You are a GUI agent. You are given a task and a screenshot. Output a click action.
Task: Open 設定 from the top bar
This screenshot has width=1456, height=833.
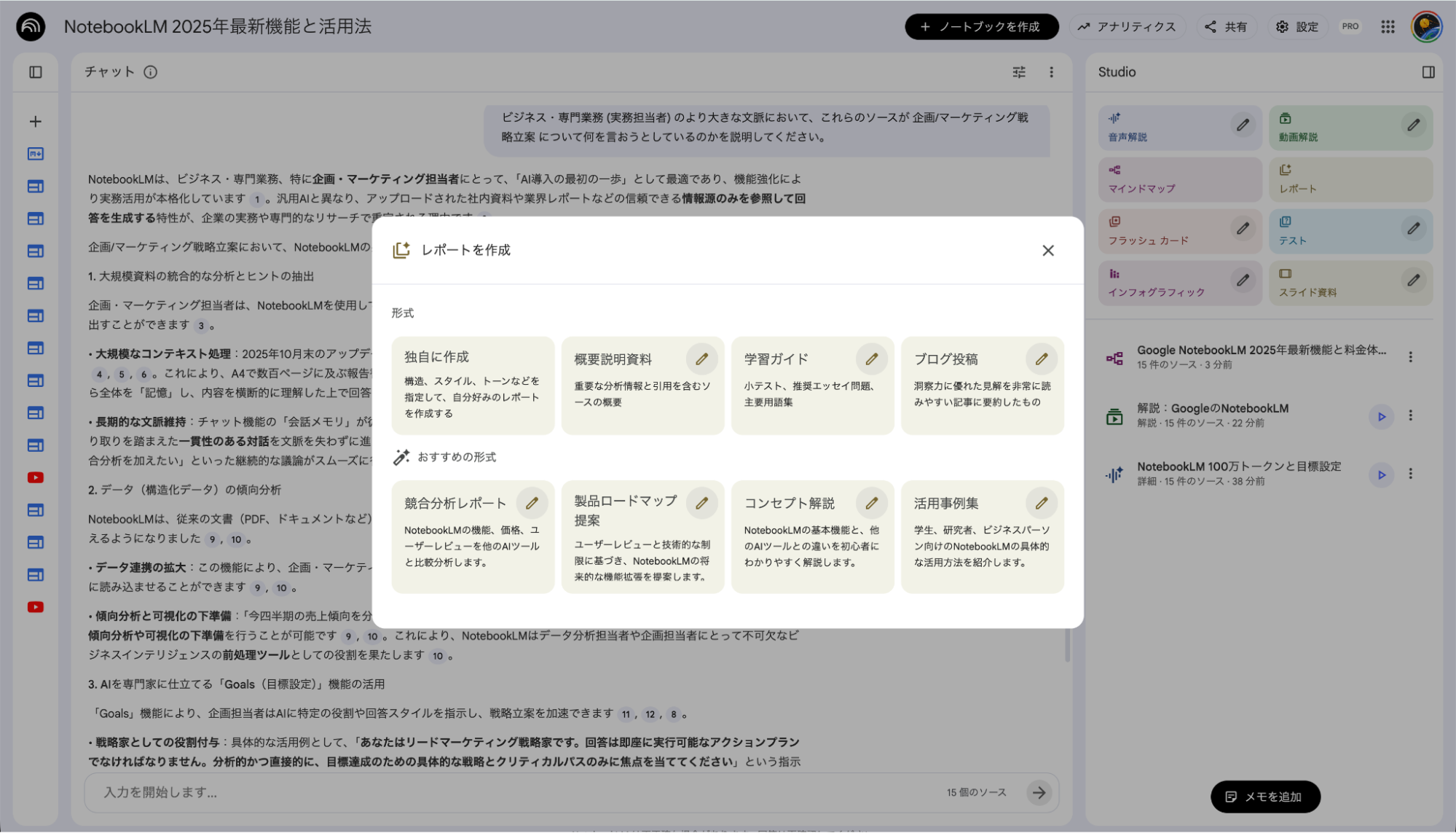1296,26
